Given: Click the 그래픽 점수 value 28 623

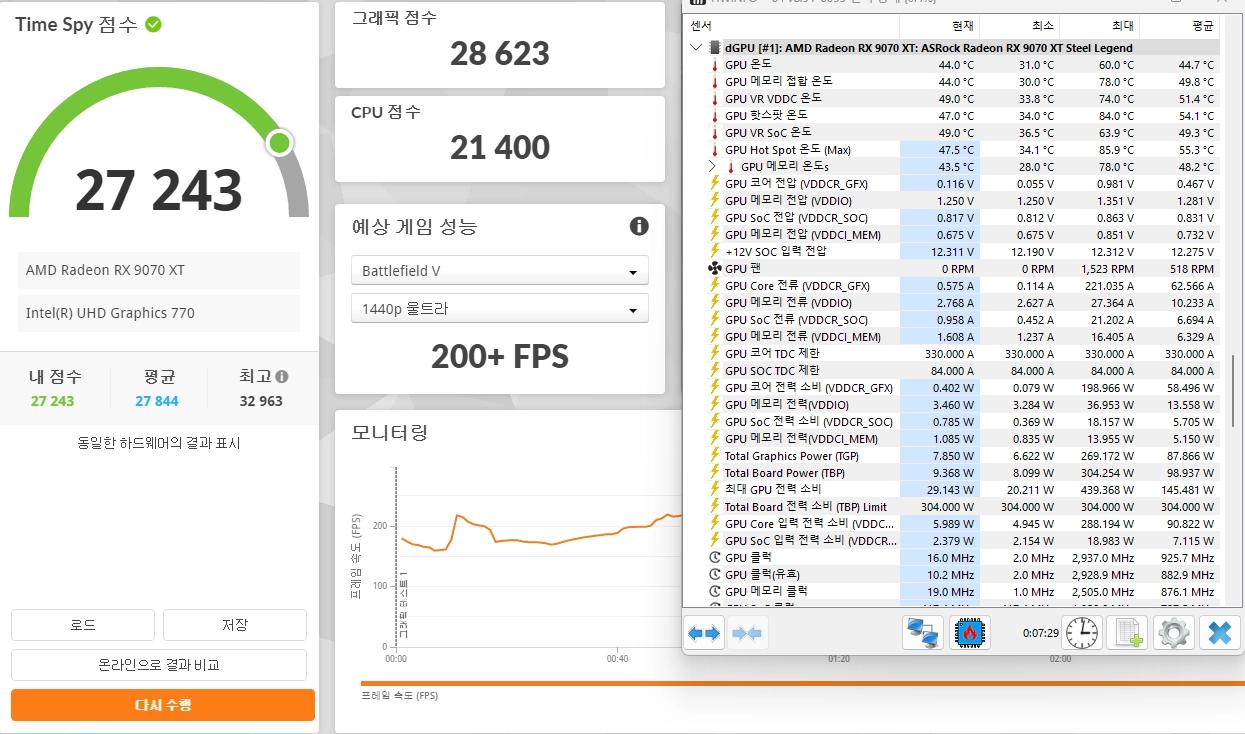Looking at the screenshot, I should pos(500,53).
